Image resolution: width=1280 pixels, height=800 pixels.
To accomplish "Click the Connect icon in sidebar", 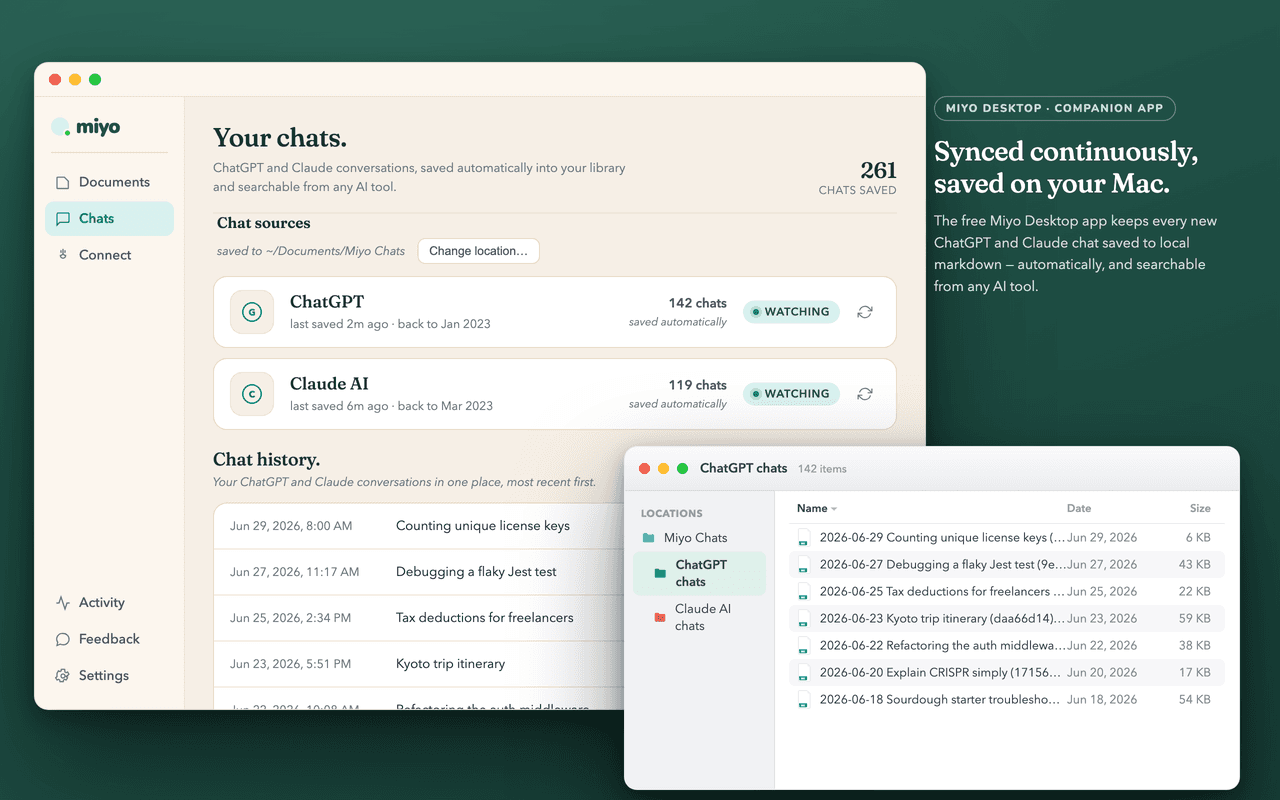I will click(62, 255).
